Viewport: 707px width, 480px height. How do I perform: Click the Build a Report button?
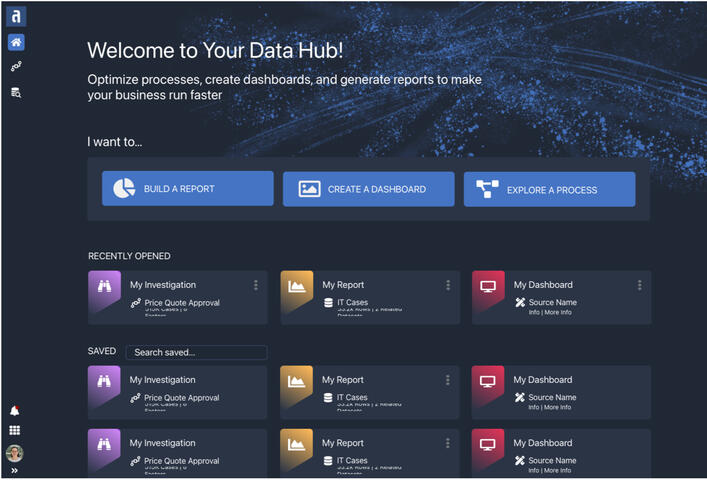[x=187, y=189]
